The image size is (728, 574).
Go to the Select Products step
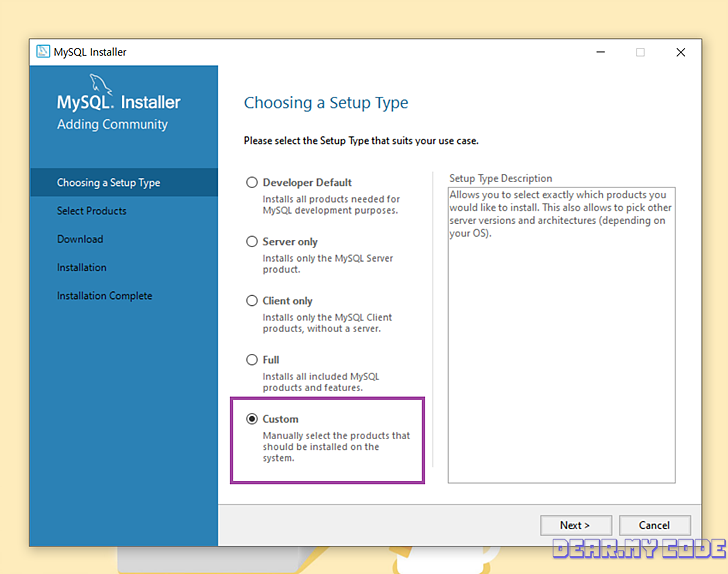pyautogui.click(x=91, y=211)
